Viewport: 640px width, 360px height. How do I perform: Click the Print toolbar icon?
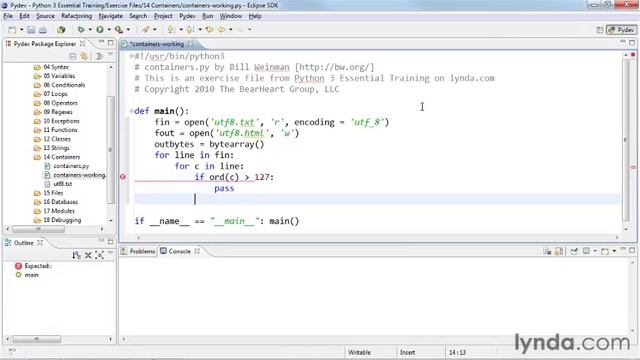pyautogui.click(x=42, y=30)
